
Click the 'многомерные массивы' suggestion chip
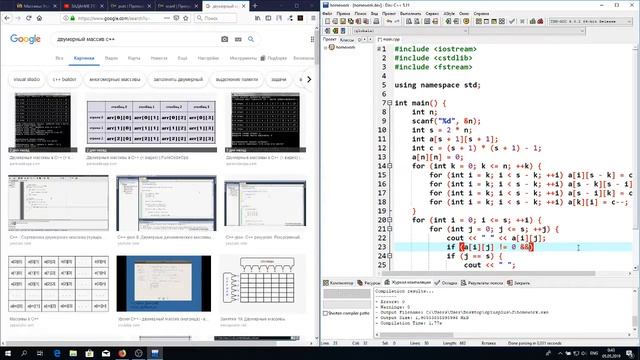(x=115, y=79)
